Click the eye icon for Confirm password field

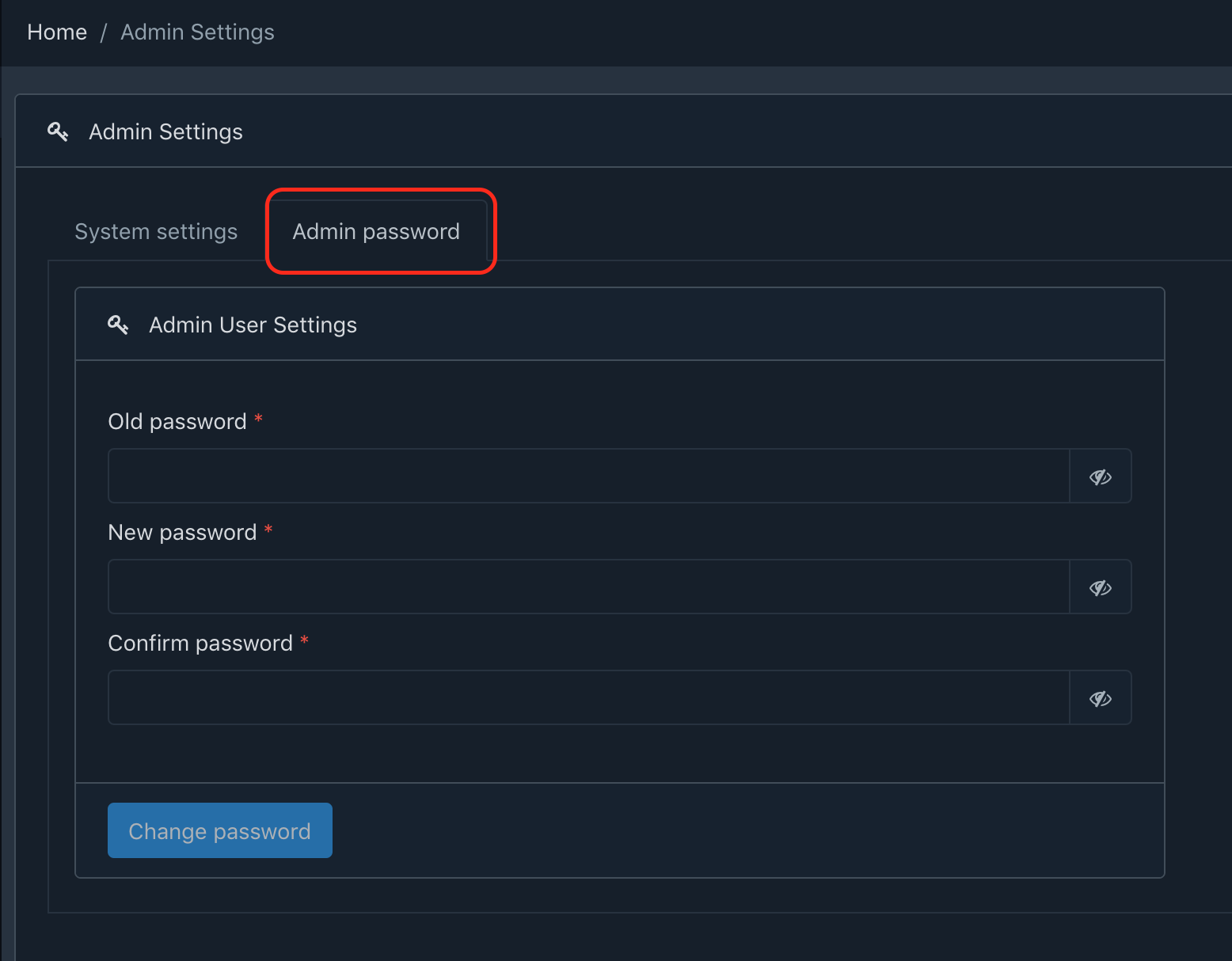[1100, 697]
